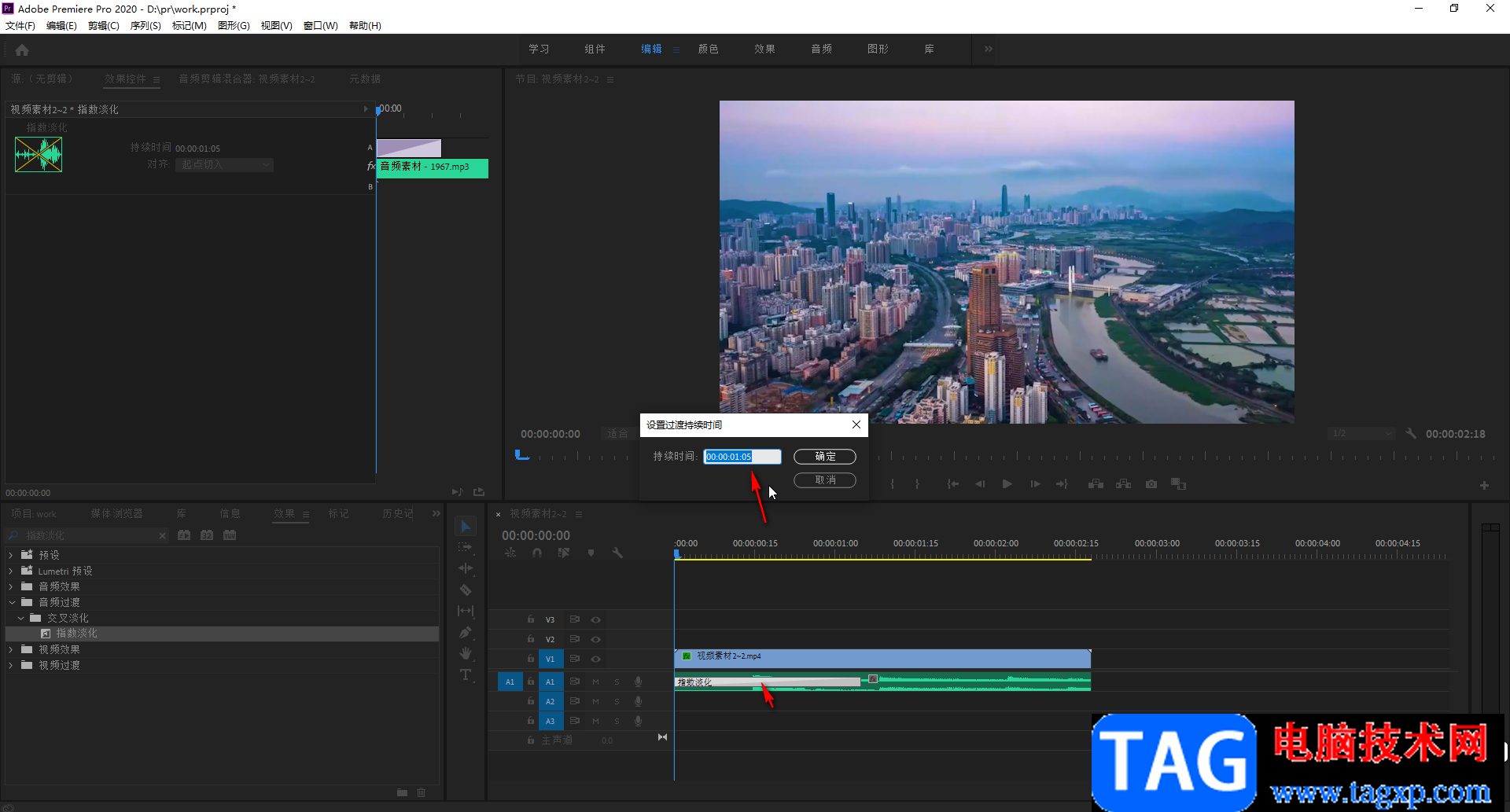Click the 持续时间 timecode input field
Image resolution: width=1510 pixels, height=812 pixels.
pyautogui.click(x=742, y=457)
